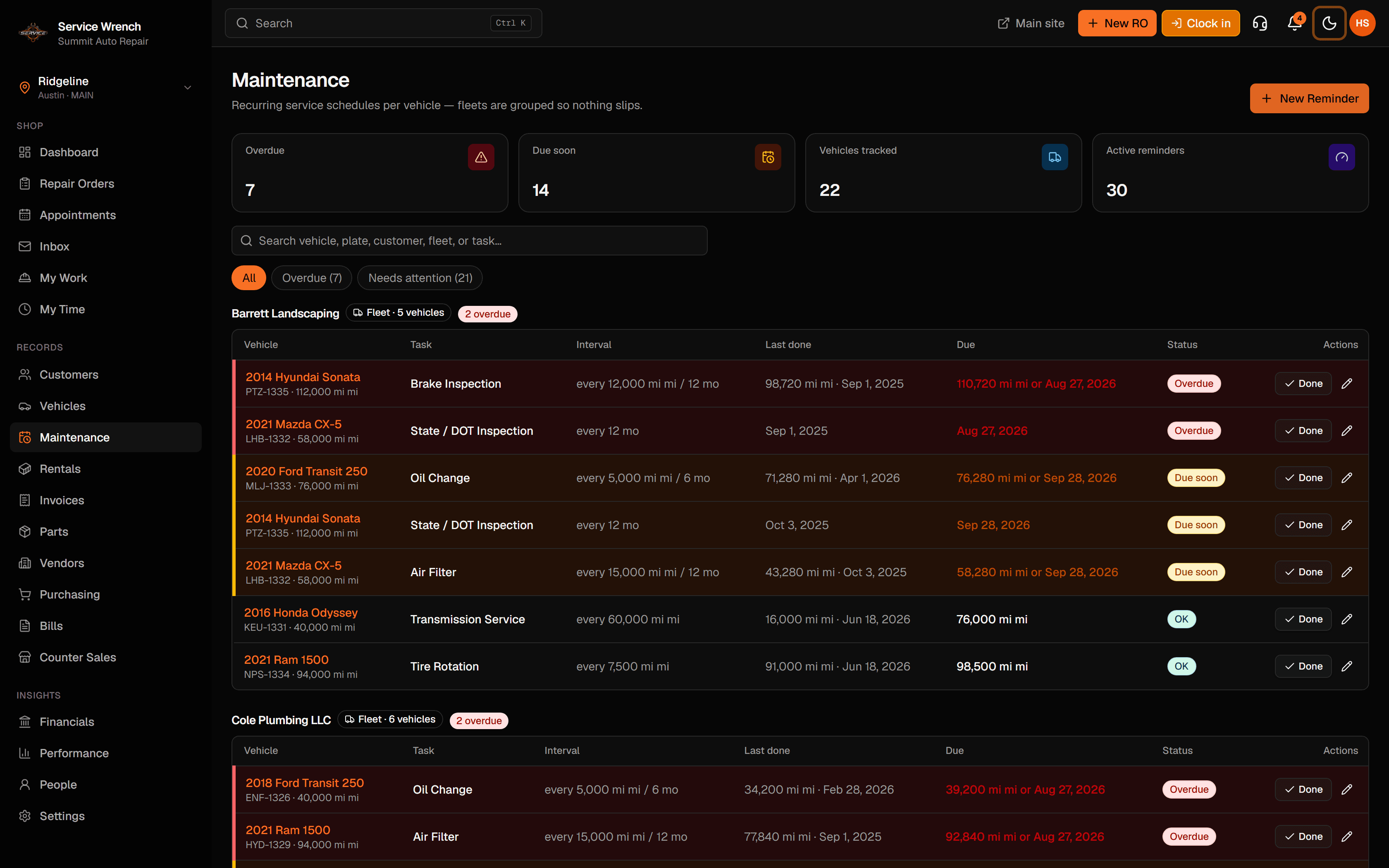Click Due column header in Barrett table
This screenshot has height=868, width=1389.
[x=965, y=344]
